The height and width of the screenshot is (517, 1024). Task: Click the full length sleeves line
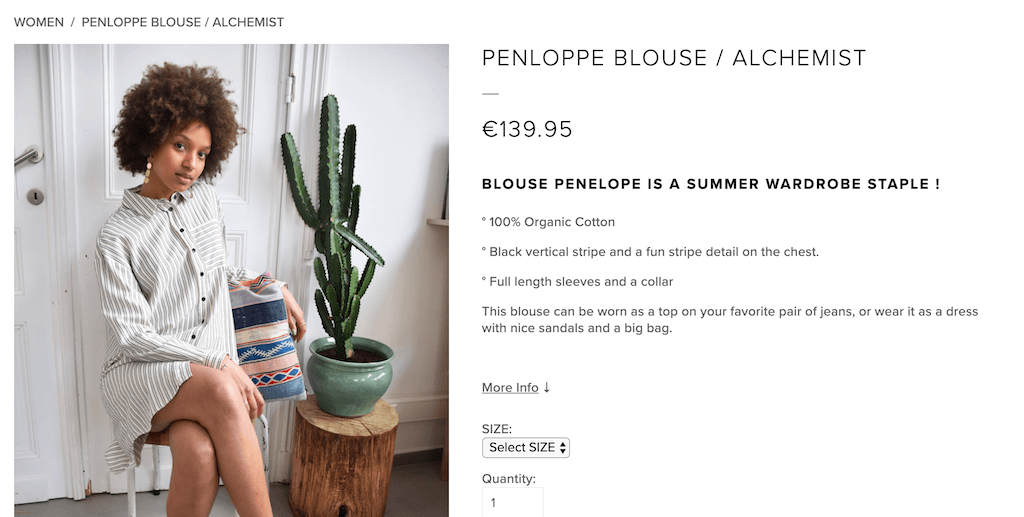click(578, 282)
